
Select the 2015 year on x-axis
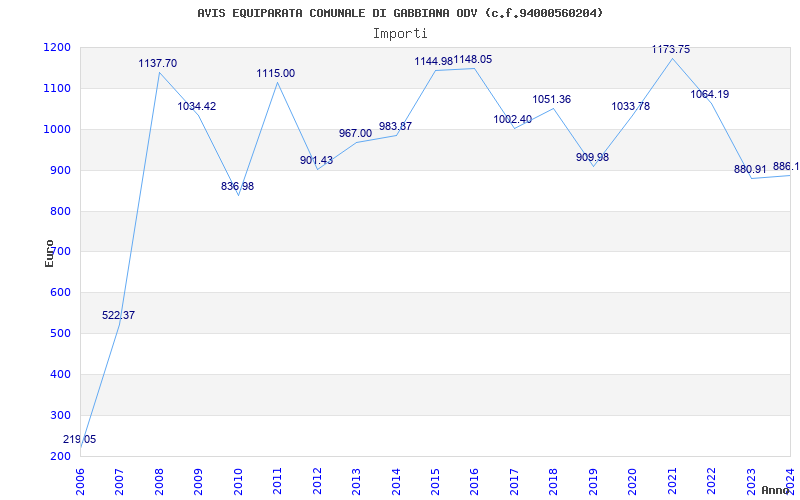coord(436,477)
